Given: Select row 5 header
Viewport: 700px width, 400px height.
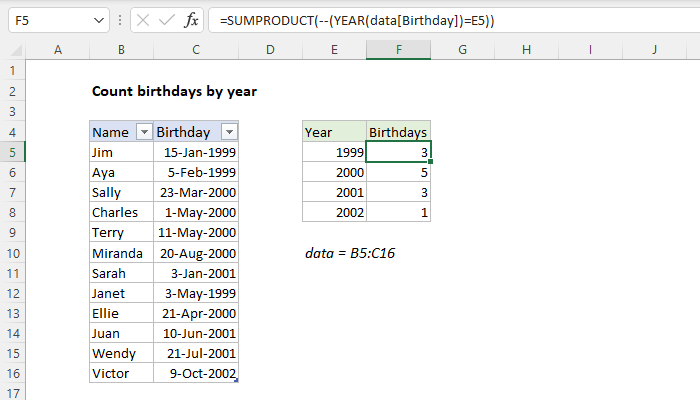Looking at the screenshot, I should tap(12, 152).
